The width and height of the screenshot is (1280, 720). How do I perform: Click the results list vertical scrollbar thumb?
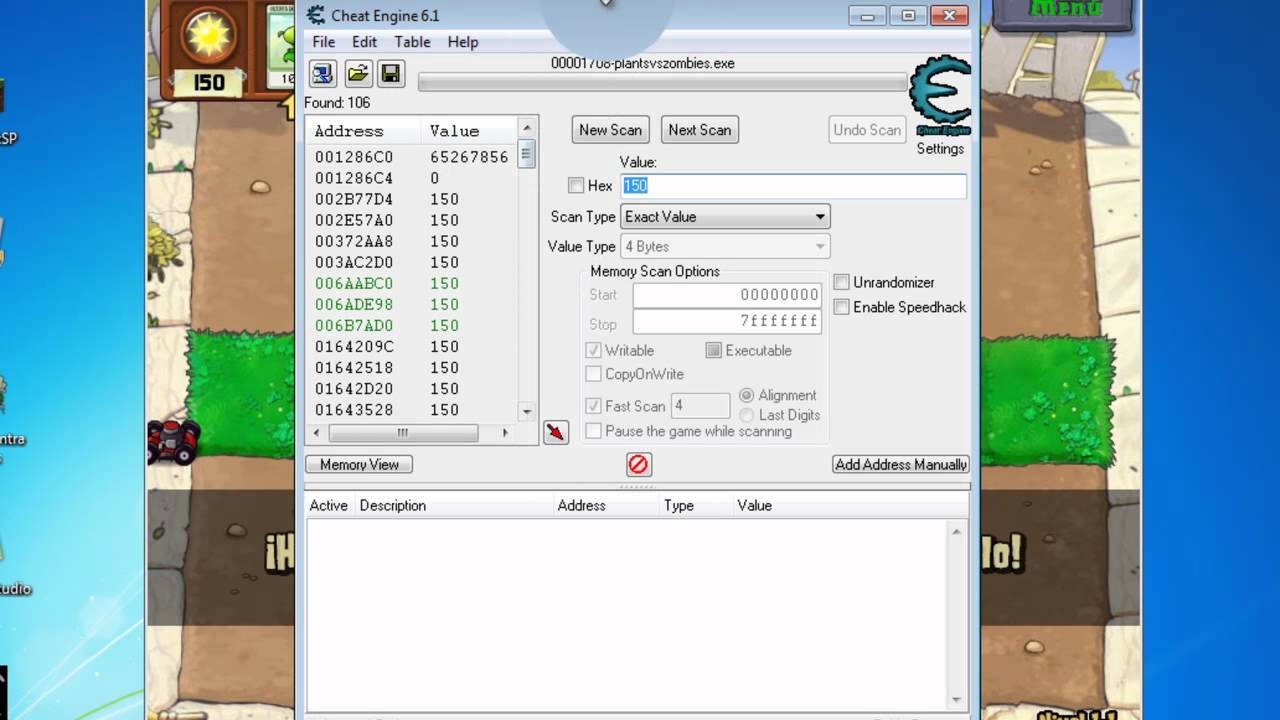coord(527,155)
